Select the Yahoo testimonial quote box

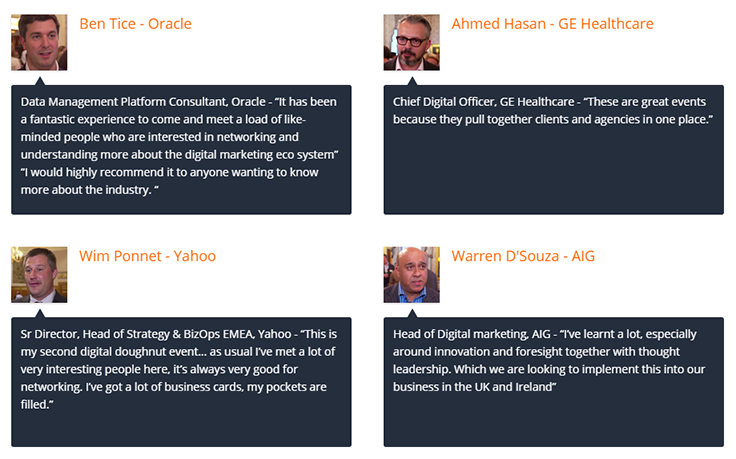pyautogui.click(x=181, y=382)
